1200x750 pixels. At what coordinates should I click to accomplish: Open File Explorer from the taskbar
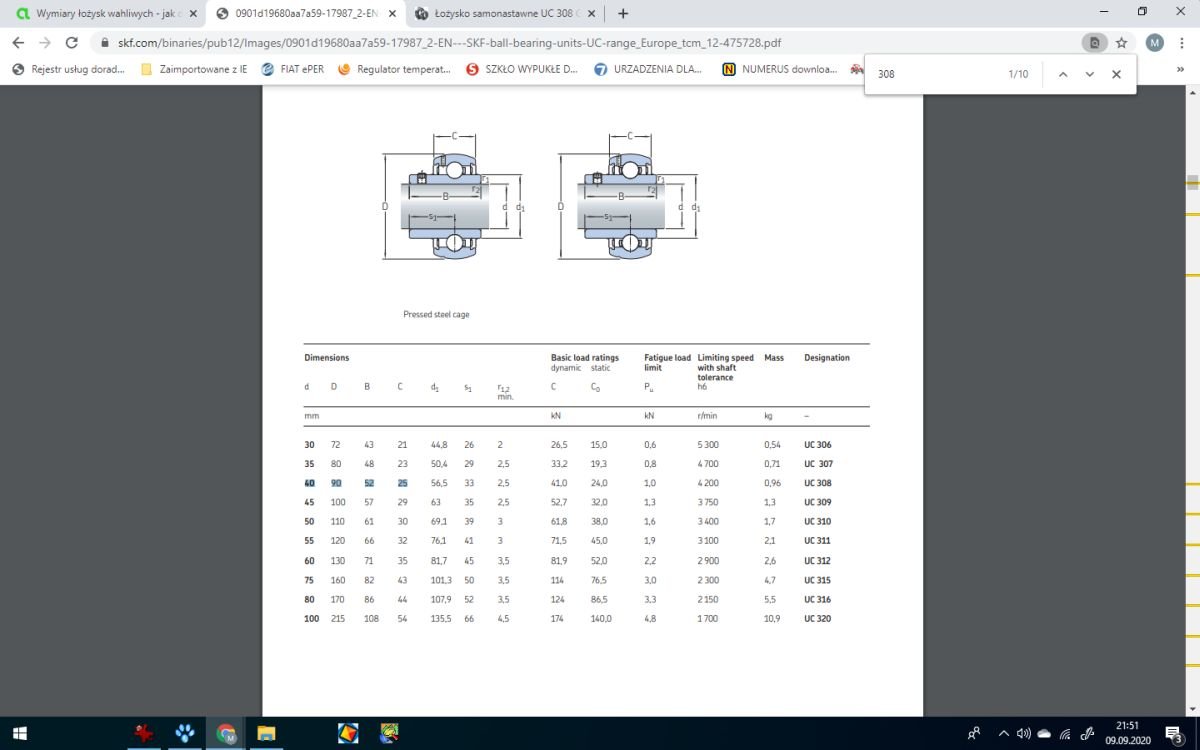[x=266, y=734]
